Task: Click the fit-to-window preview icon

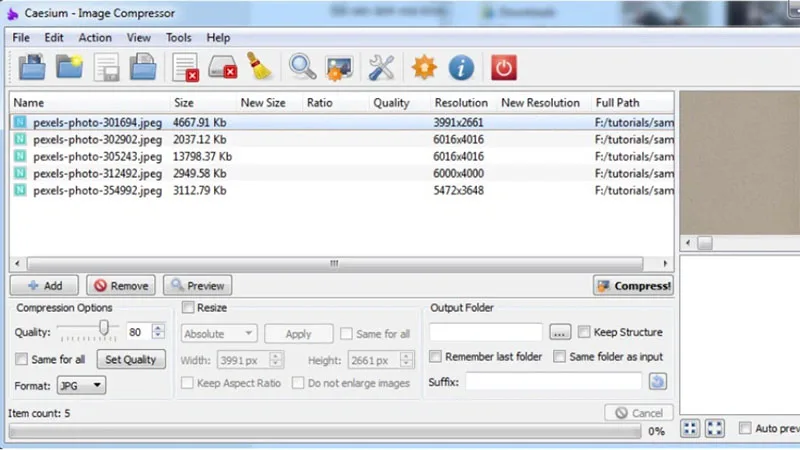Action: pyautogui.click(x=690, y=428)
